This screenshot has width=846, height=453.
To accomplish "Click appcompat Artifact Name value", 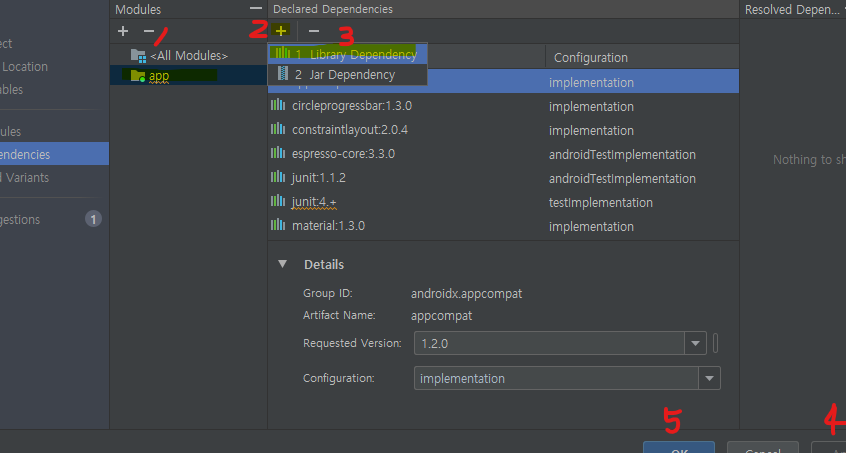I will (x=441, y=315).
